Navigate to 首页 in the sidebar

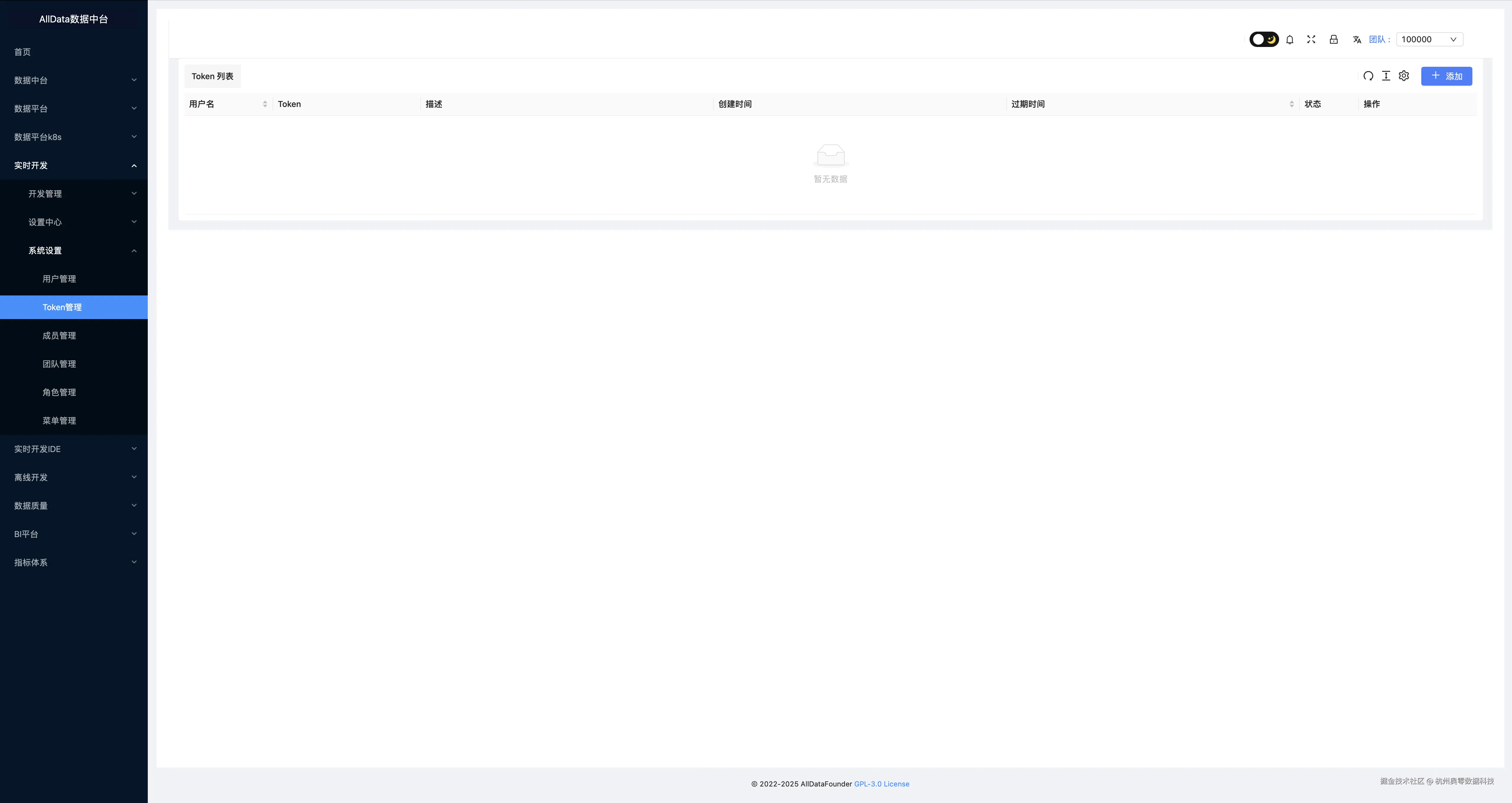pyautogui.click(x=22, y=52)
